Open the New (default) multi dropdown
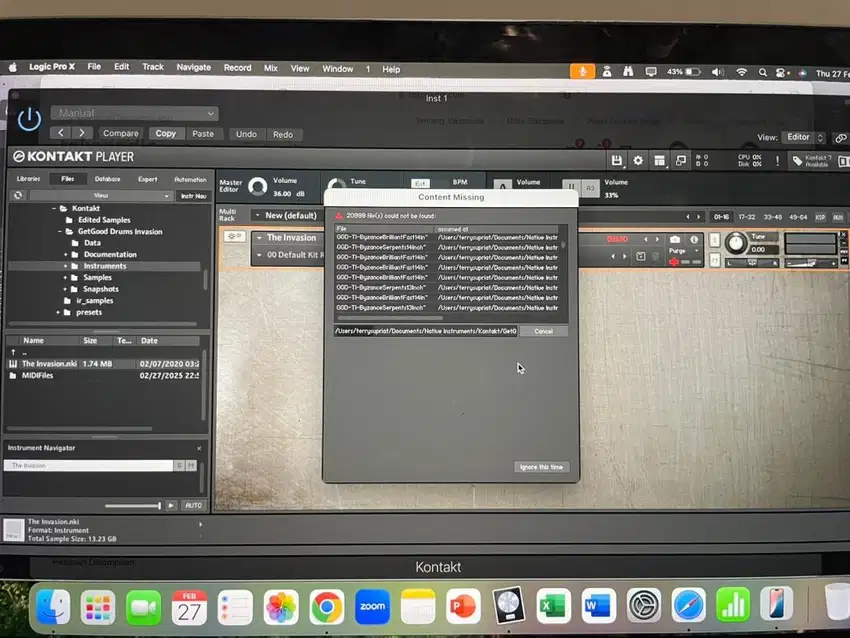The height and width of the screenshot is (638, 850). tap(286, 216)
